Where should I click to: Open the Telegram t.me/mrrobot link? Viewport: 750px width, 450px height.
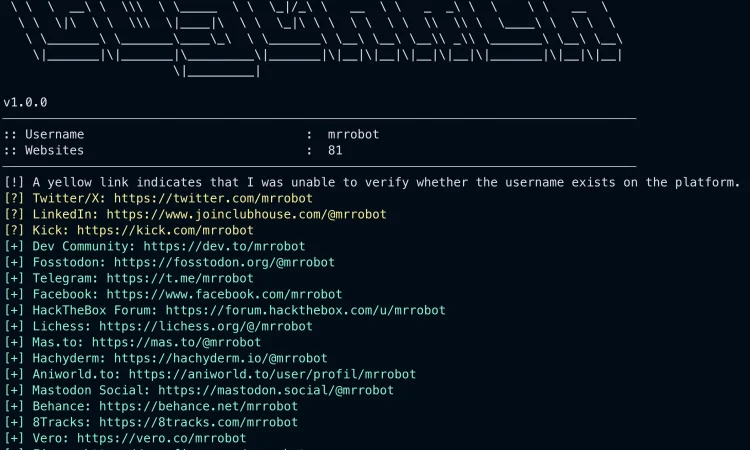[x=180, y=278]
